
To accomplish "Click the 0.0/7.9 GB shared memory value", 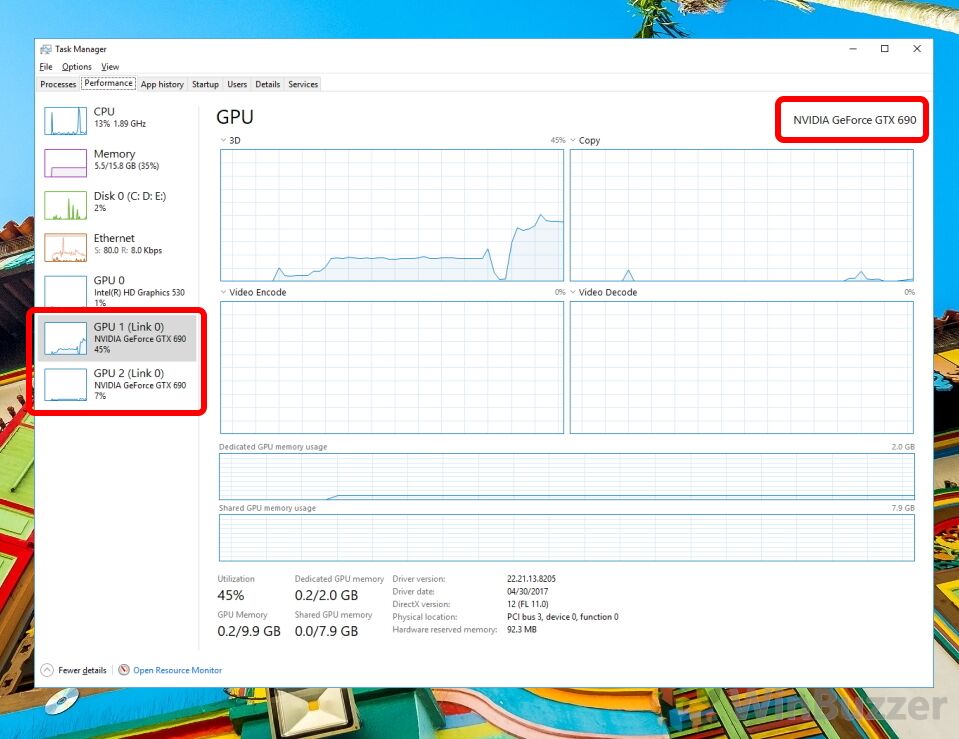I will coord(326,631).
